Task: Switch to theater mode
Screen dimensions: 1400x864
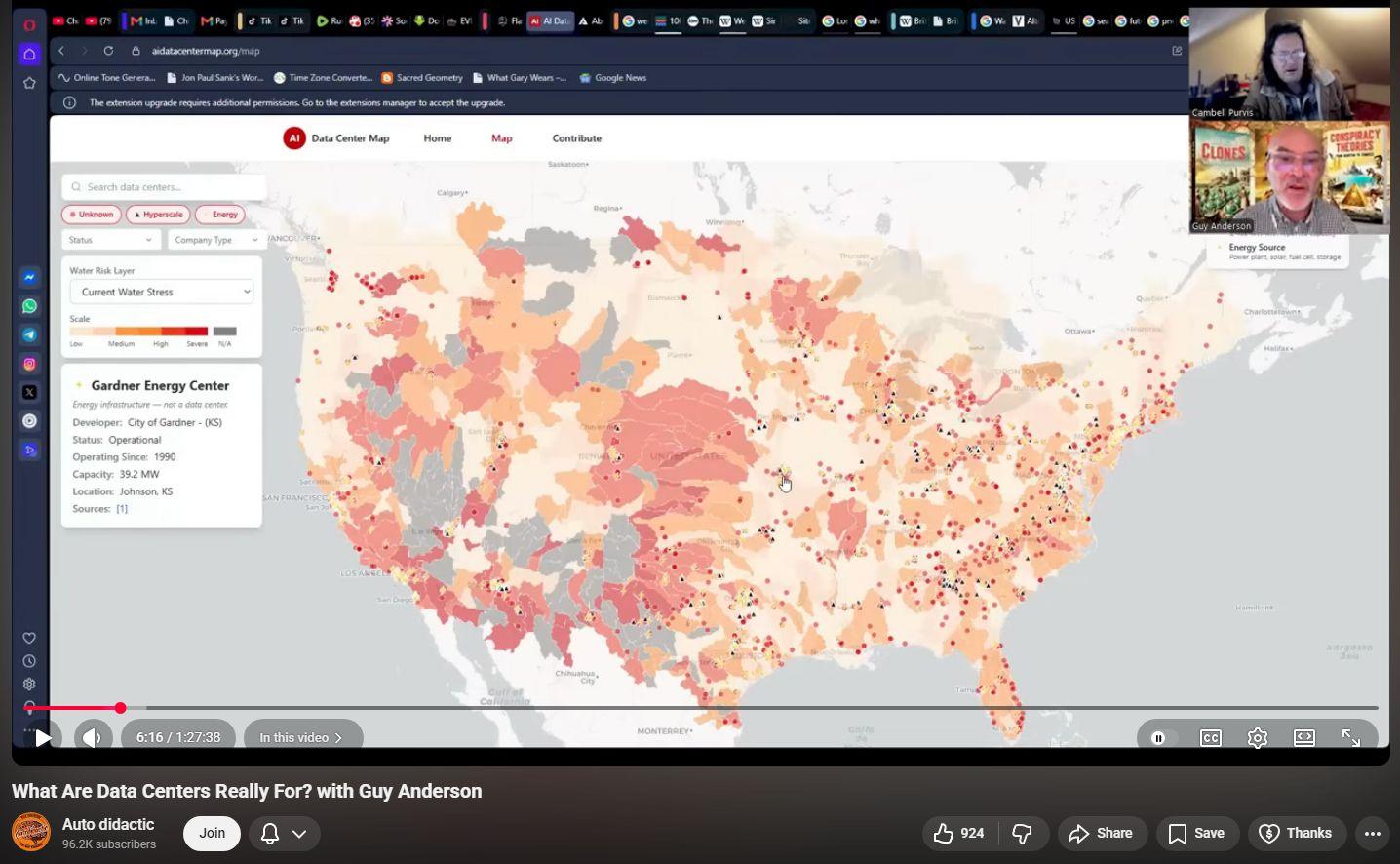Action: 1304,738
